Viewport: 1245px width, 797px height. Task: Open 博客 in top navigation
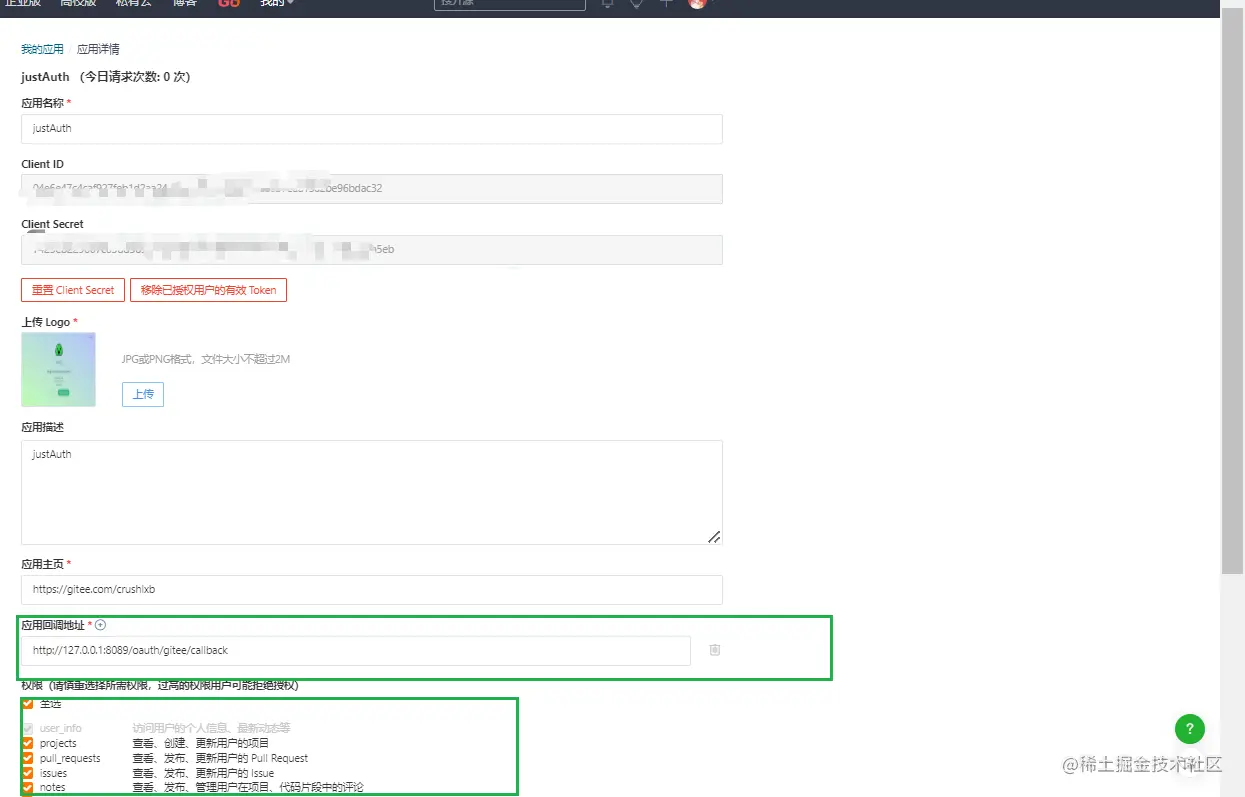coord(184,3)
